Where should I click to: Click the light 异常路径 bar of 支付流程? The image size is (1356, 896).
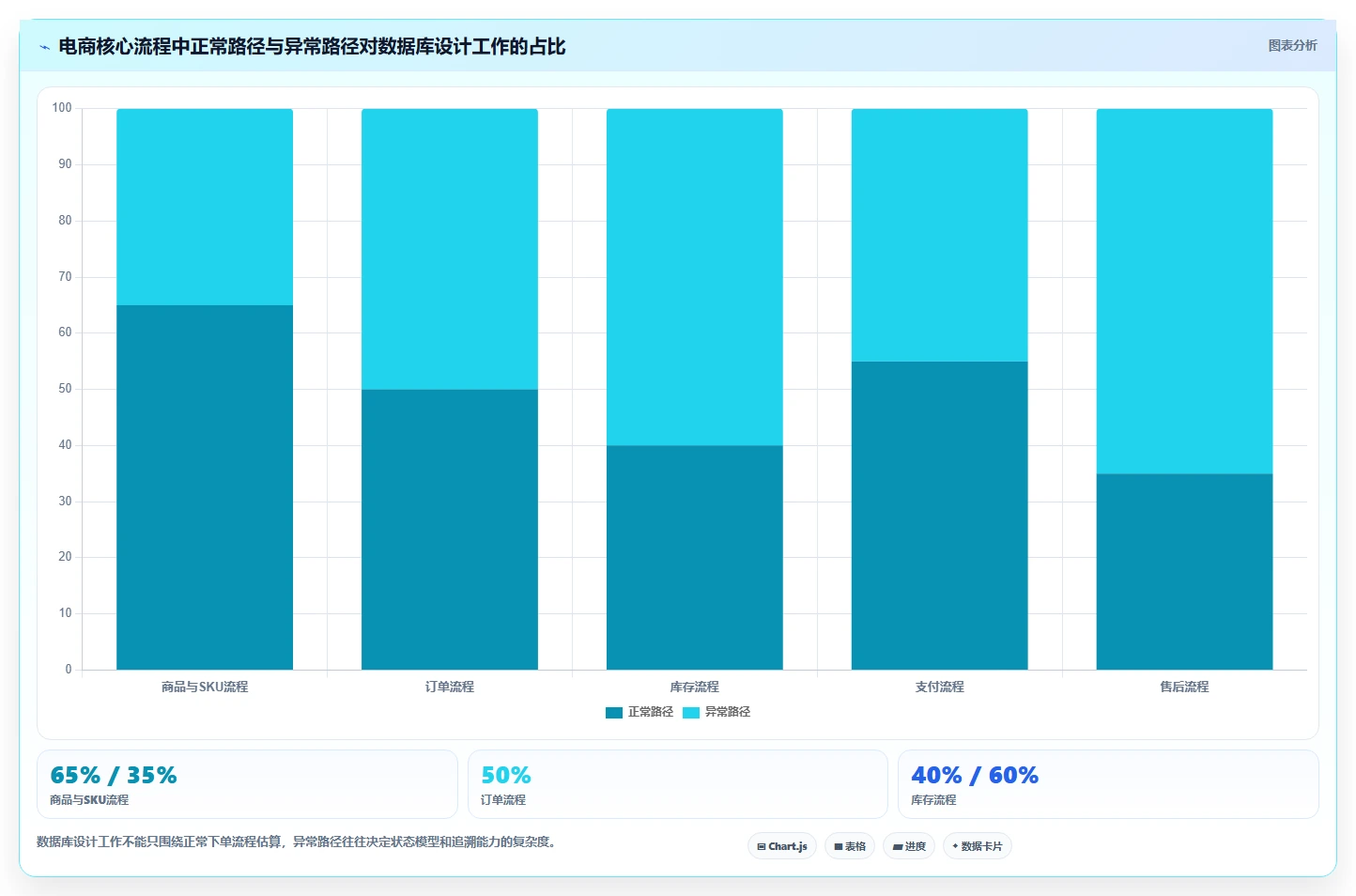pos(940,235)
